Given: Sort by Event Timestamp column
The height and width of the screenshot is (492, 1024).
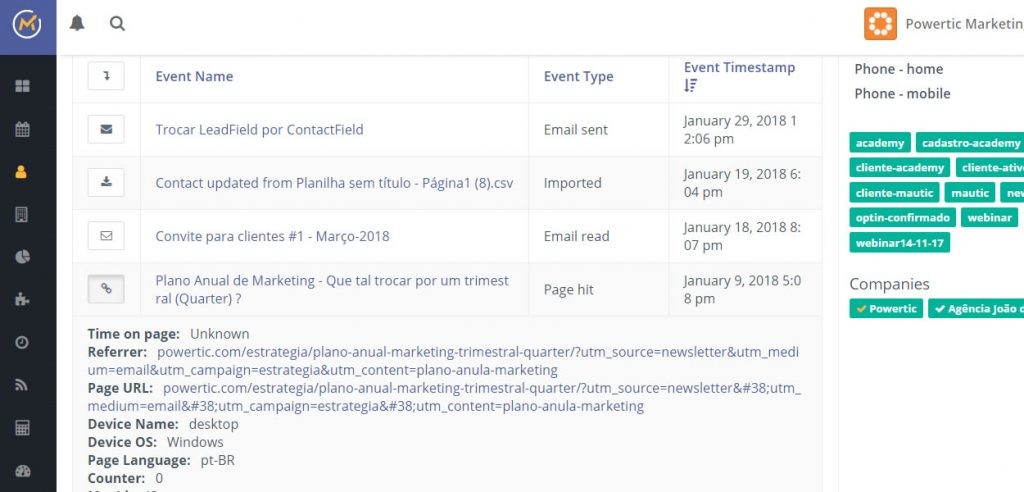Looking at the screenshot, I should [739, 76].
